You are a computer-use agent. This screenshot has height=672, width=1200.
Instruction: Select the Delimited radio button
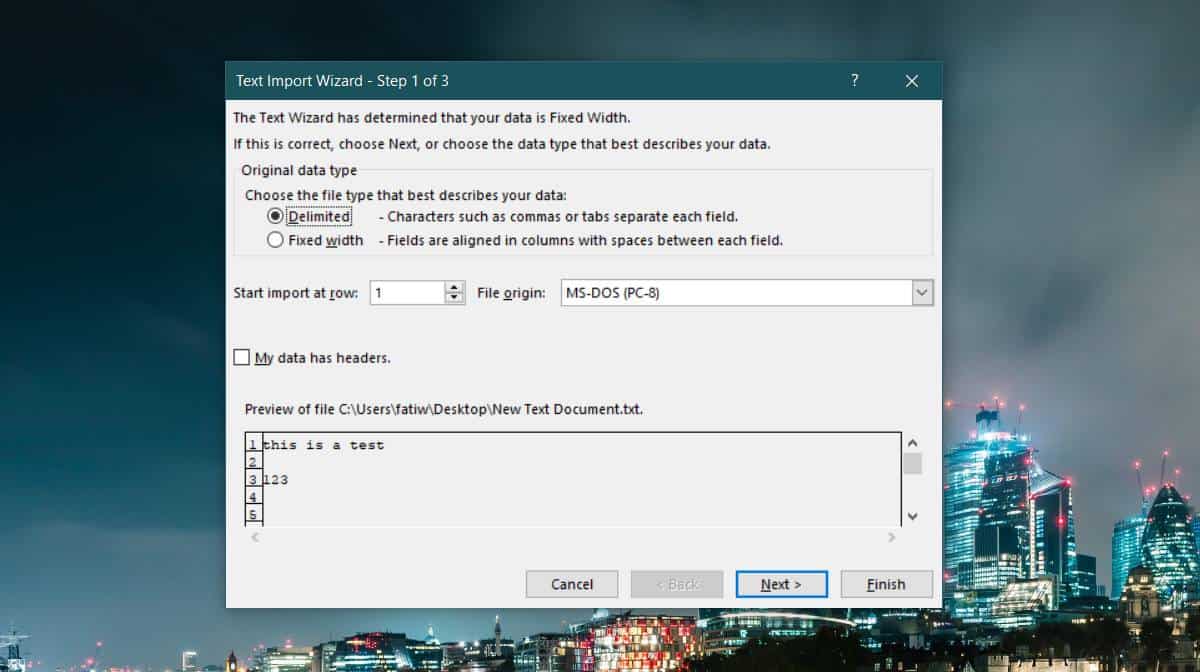coord(275,216)
